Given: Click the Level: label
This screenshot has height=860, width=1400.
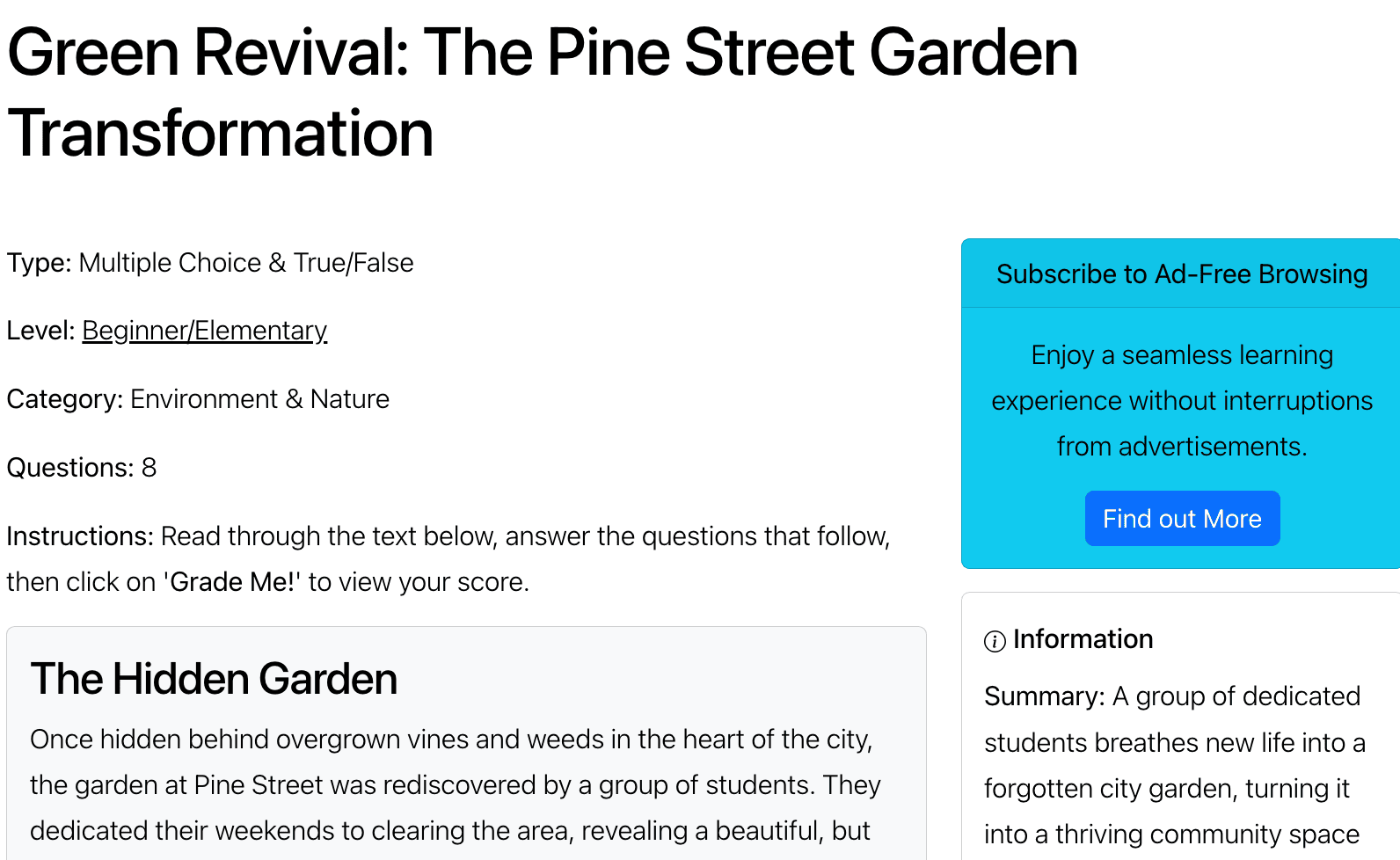Looking at the screenshot, I should click(x=40, y=331).
